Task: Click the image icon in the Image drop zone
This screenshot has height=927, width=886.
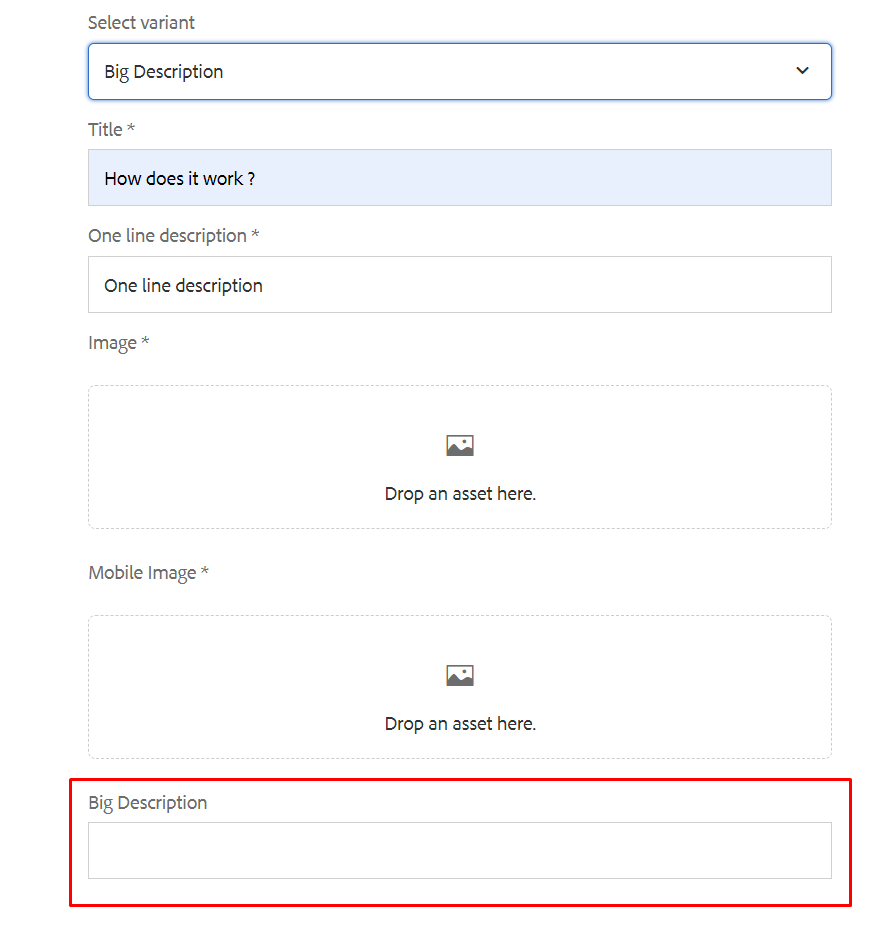Action: pos(459,444)
